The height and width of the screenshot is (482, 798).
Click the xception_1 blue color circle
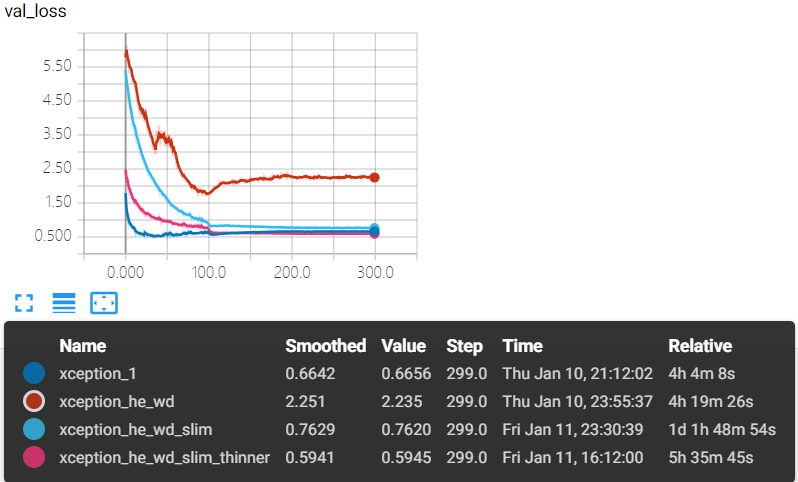pos(34,373)
